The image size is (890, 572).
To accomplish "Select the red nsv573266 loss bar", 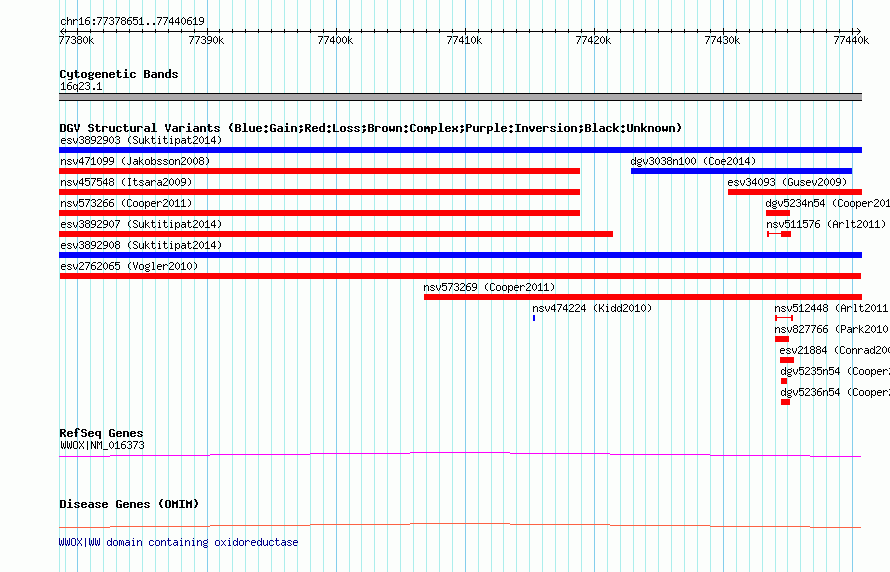I will 320,213.
